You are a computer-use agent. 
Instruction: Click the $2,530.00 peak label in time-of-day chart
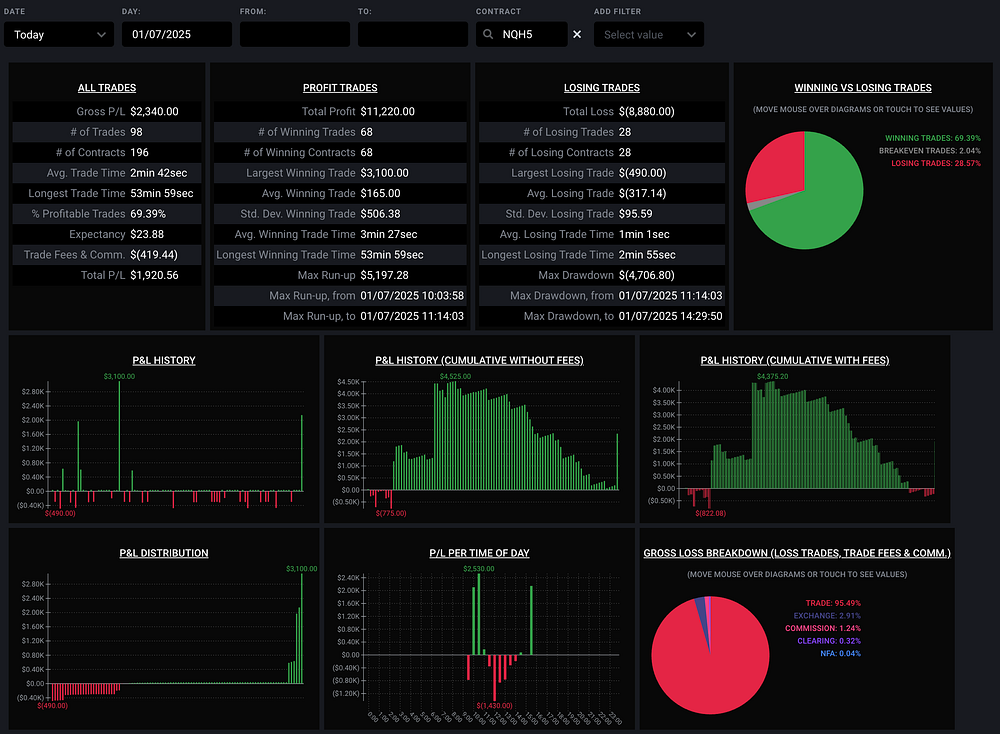tap(478, 569)
